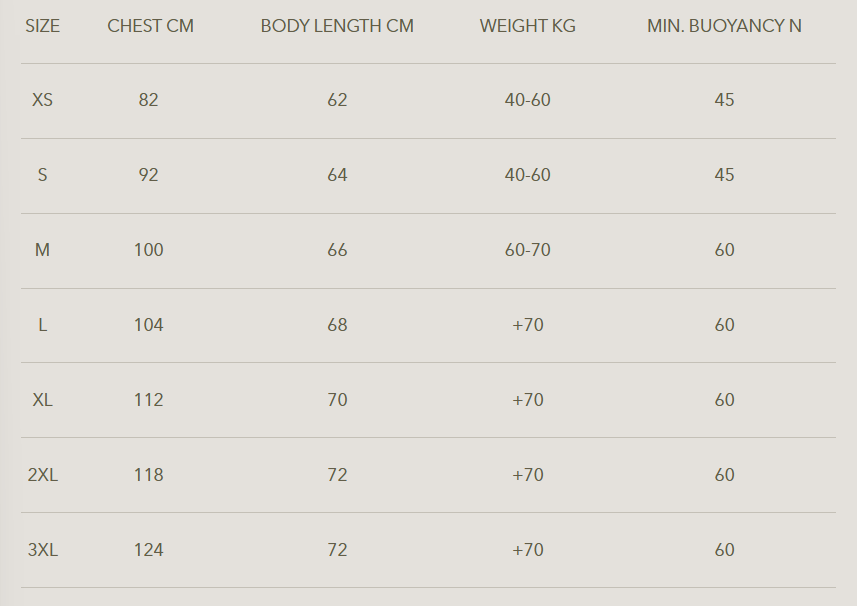Click the M size row label
Image resolution: width=857 pixels, height=606 pixels.
click(42, 250)
